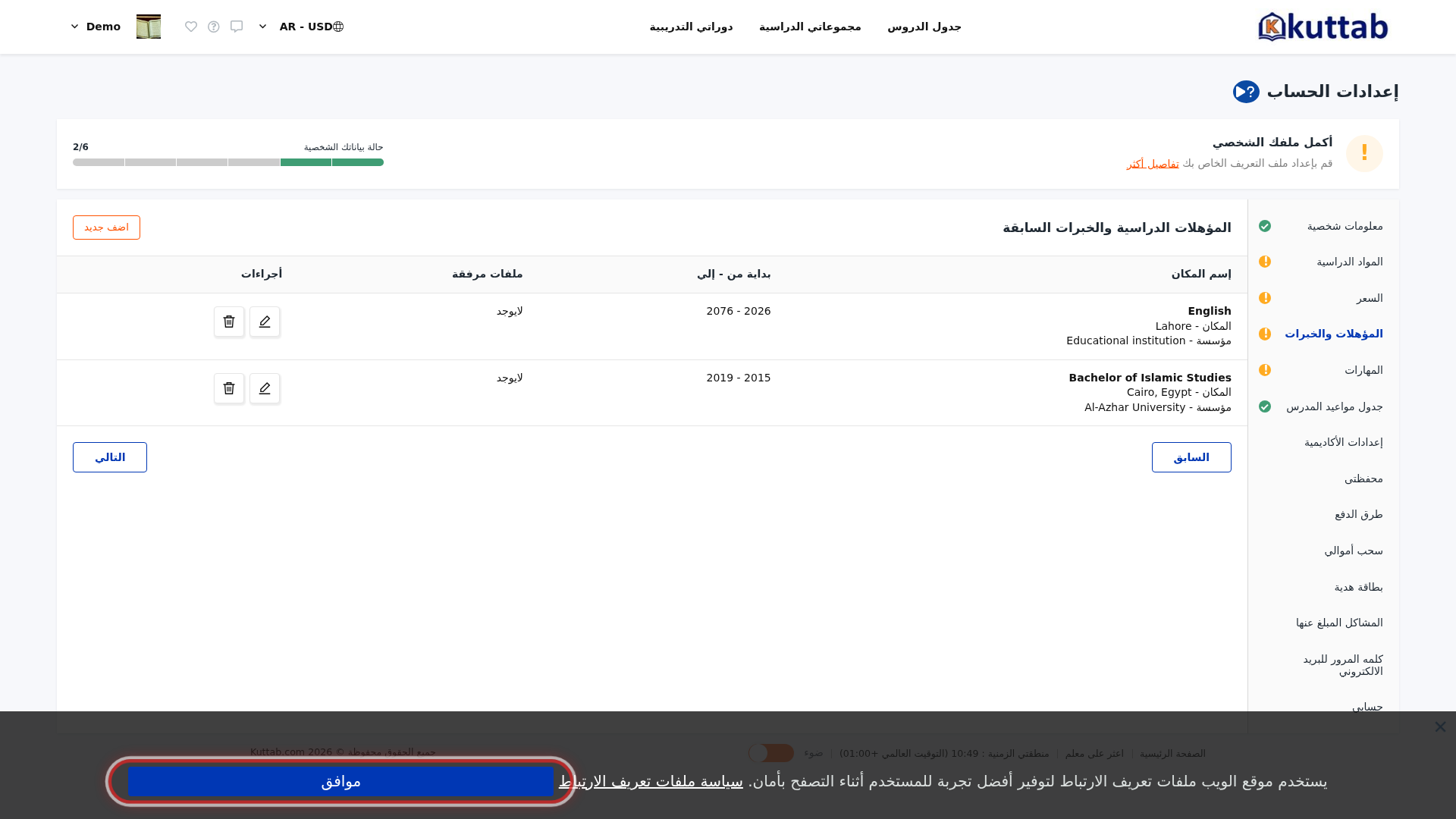Click the English qualification title
The width and height of the screenshot is (1456, 819).
pos(1210,311)
